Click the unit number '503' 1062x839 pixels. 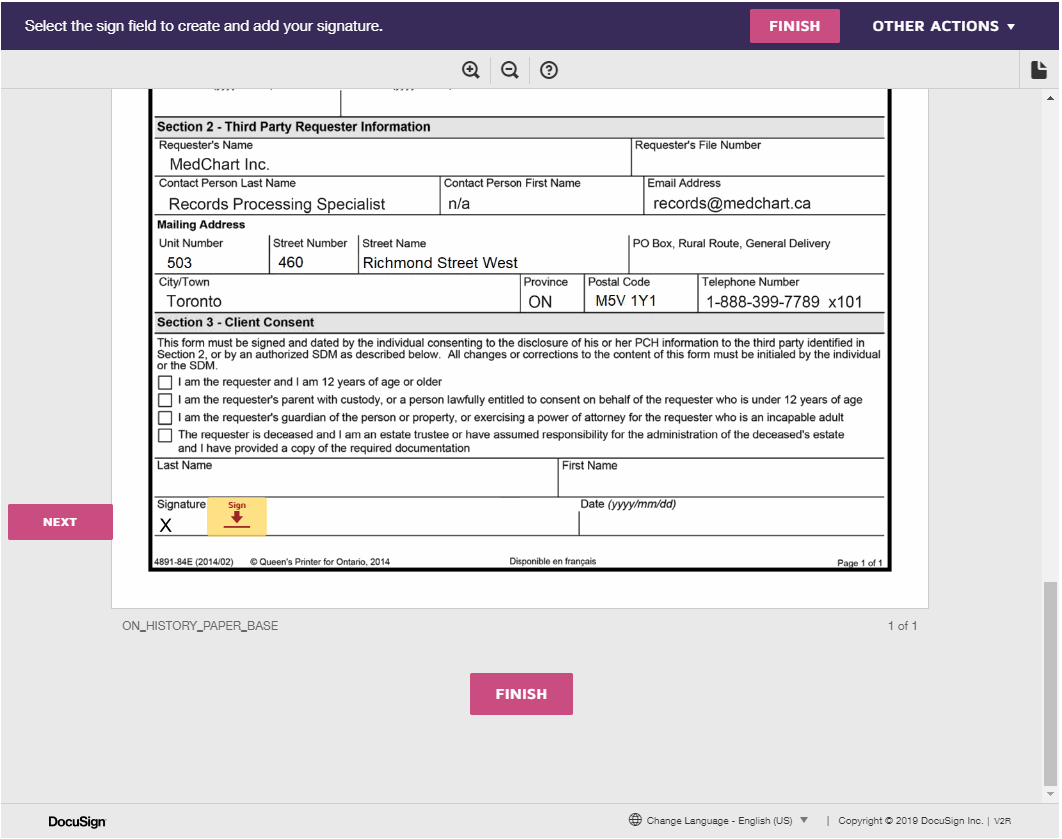(x=179, y=263)
